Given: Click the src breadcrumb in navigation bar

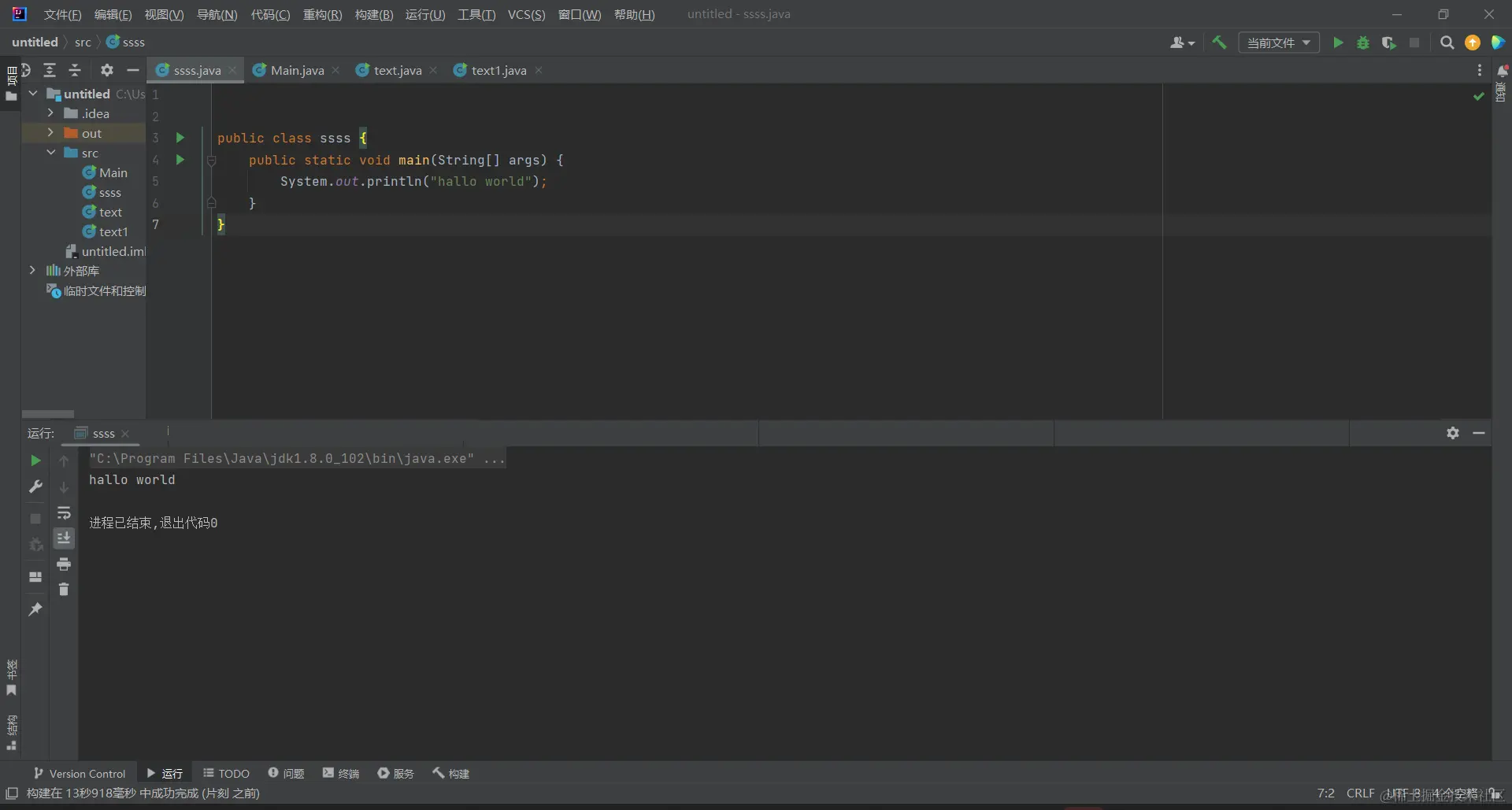Looking at the screenshot, I should 83,43.
